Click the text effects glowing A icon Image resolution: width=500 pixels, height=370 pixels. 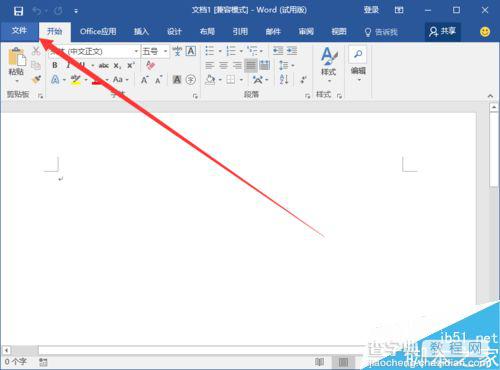click(55, 80)
